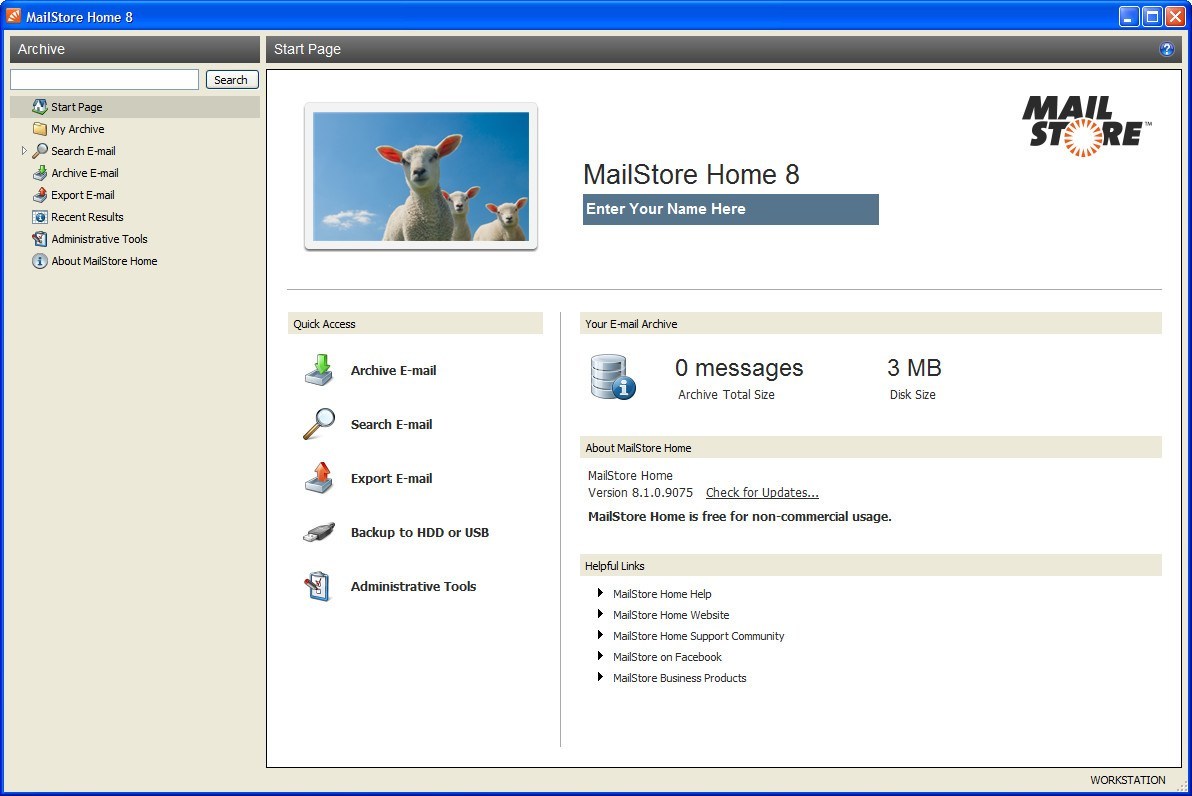The image size is (1192, 796).
Task: Expand the MailStore Home Help link arrow
Action: click(x=599, y=593)
